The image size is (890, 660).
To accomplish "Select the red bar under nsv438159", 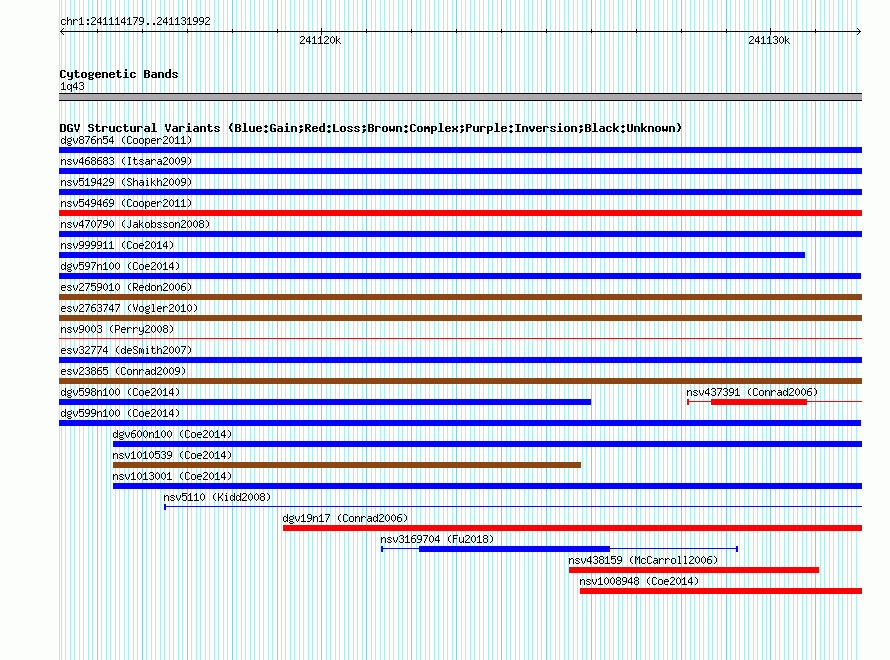I will pos(694,570).
